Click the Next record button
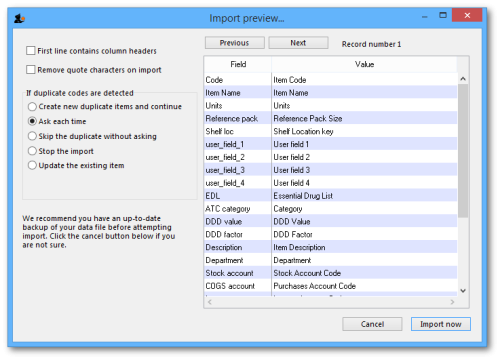This screenshot has height=360, width=500. (298, 43)
